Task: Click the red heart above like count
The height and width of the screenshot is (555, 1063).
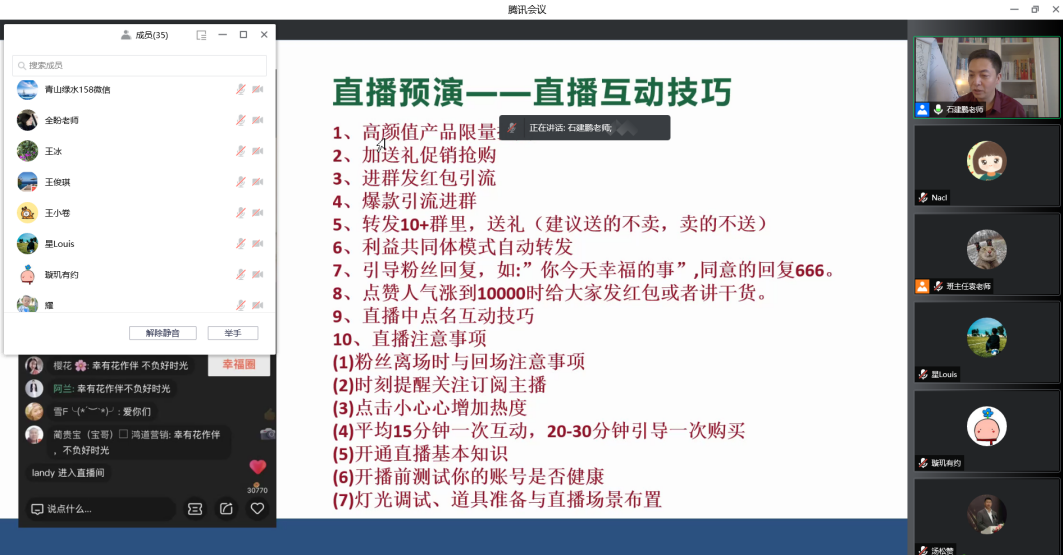Action: coord(257,467)
